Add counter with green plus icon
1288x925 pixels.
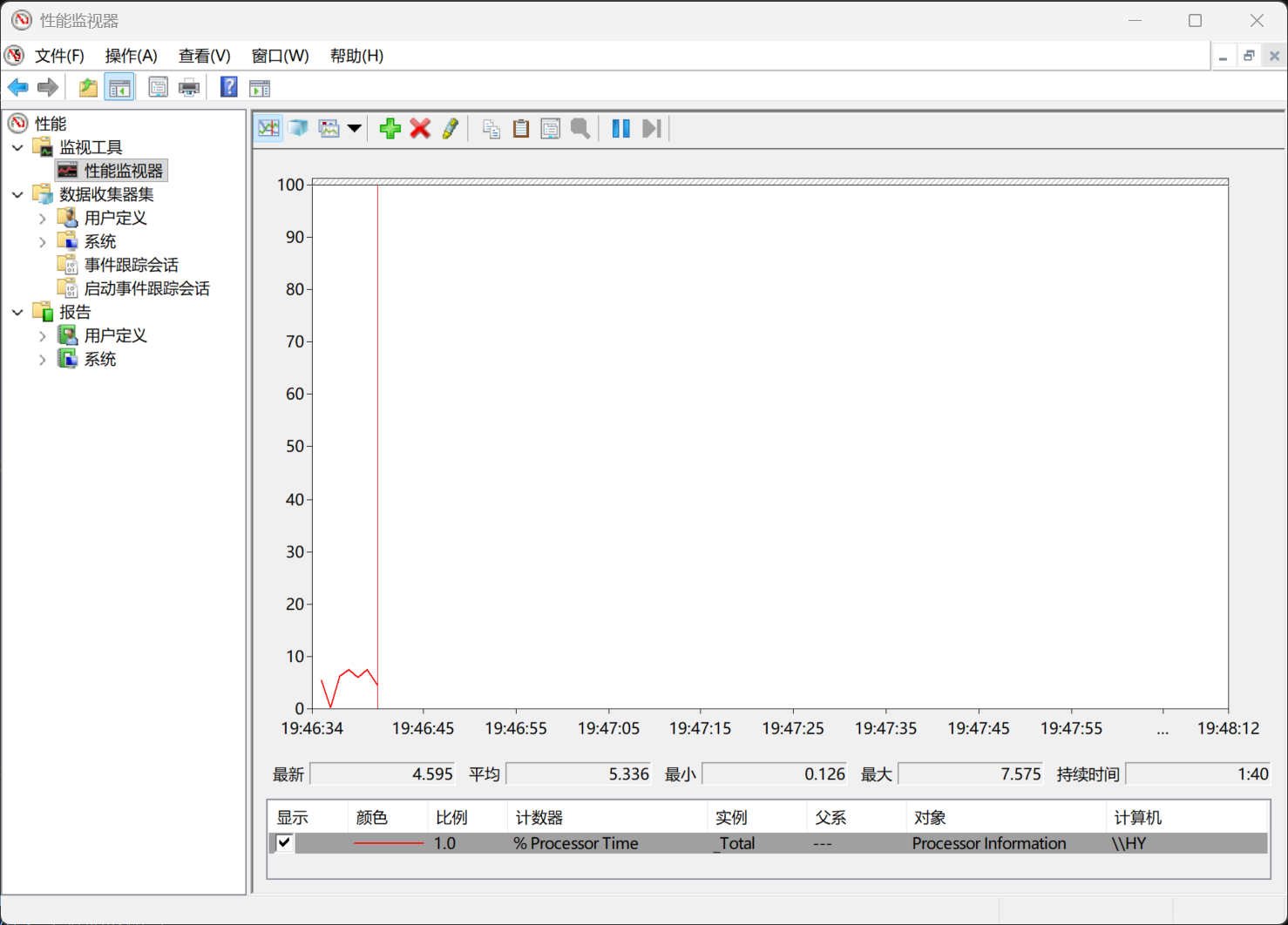(x=390, y=129)
